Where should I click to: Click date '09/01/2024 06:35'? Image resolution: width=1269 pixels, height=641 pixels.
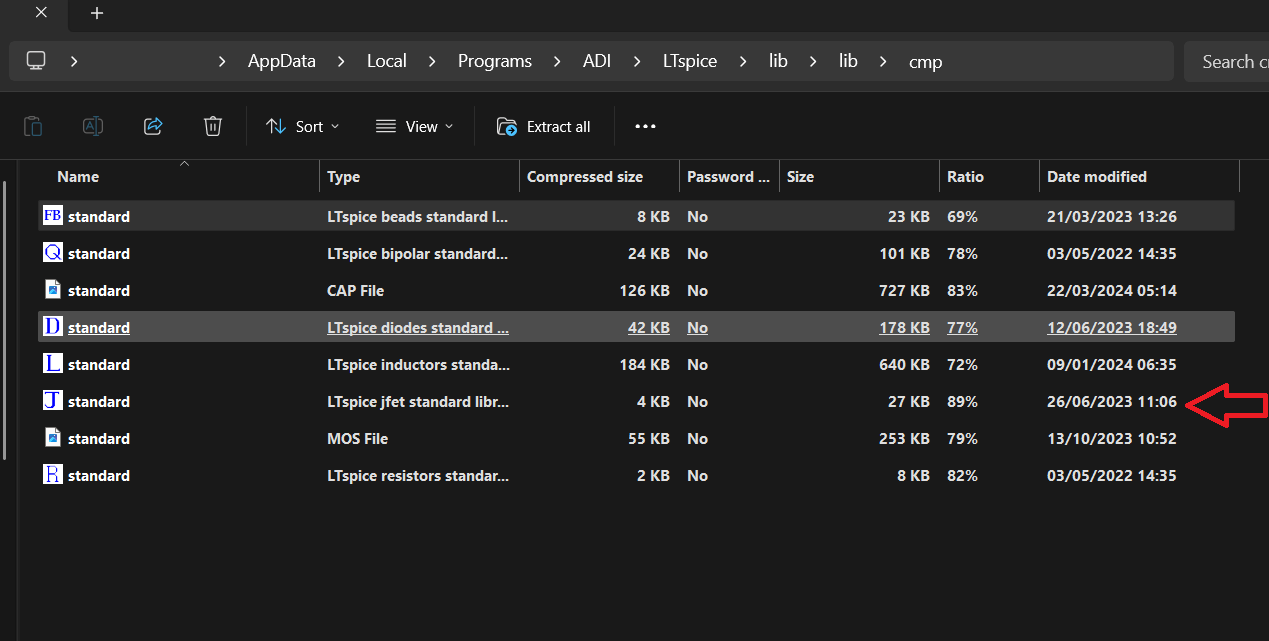coord(1112,364)
